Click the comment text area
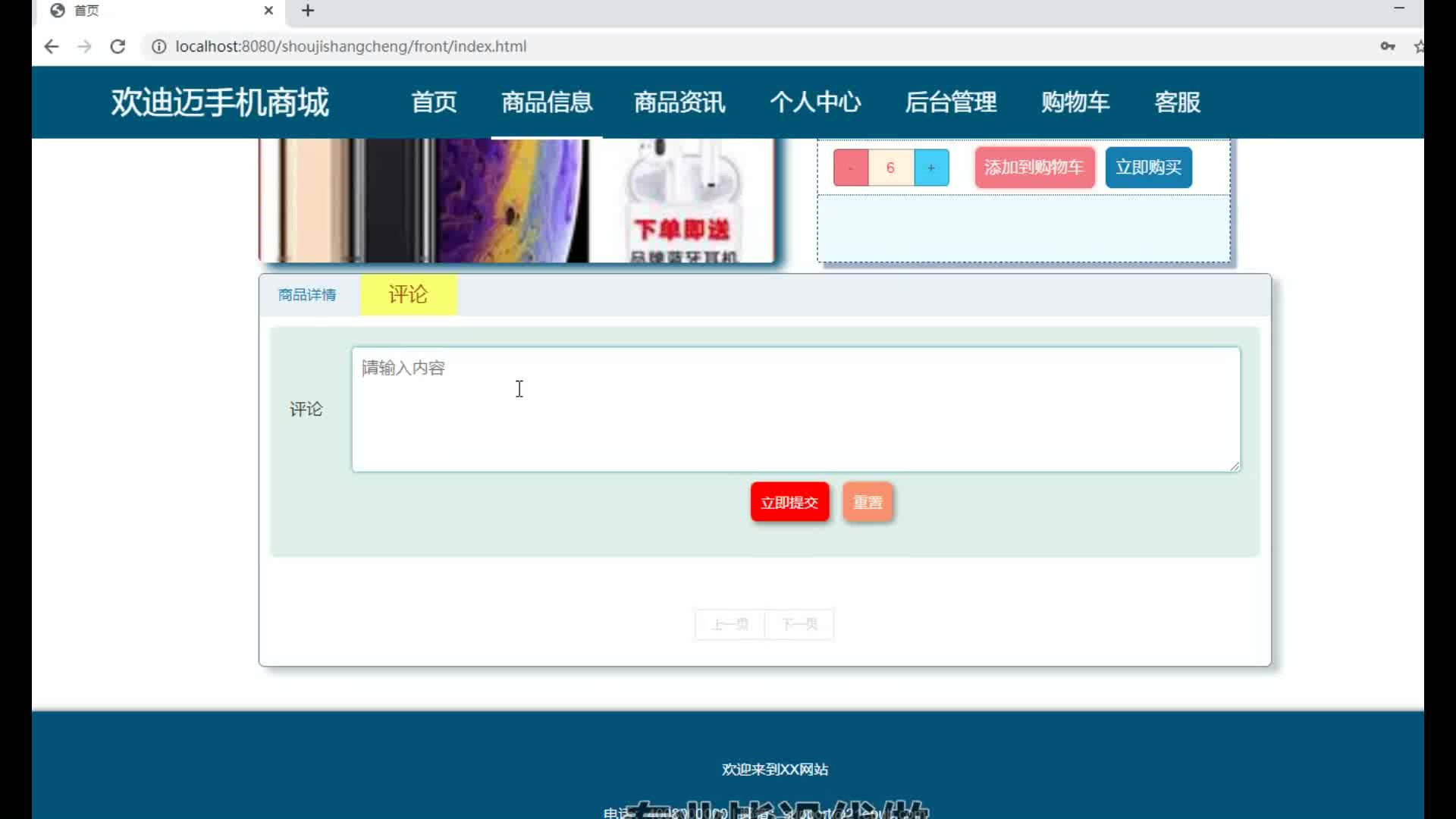The height and width of the screenshot is (819, 1456). 795,409
